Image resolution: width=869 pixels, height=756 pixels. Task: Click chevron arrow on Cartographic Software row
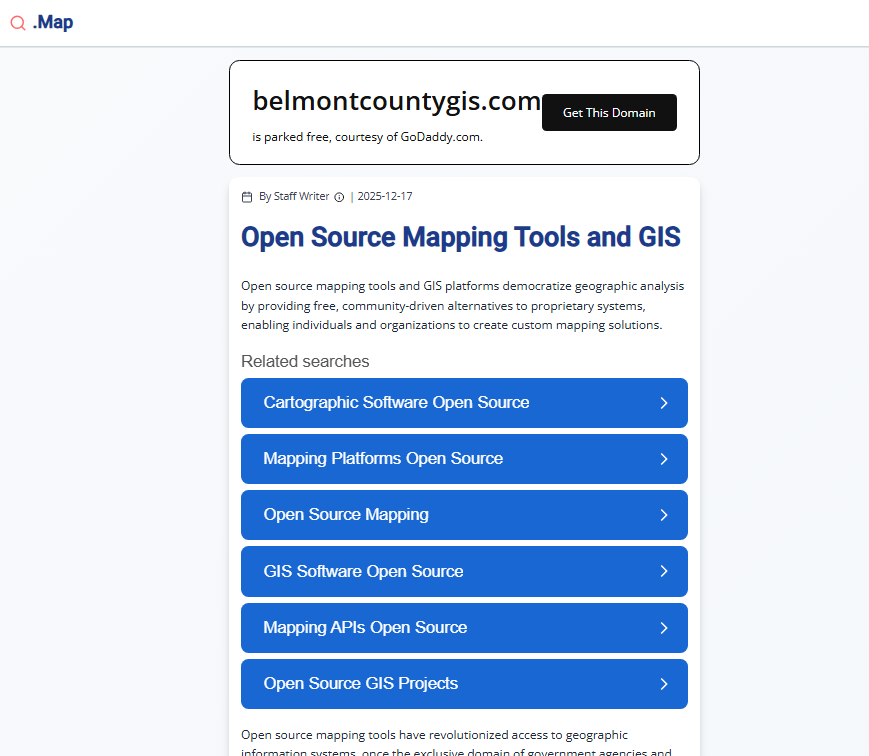pos(664,403)
